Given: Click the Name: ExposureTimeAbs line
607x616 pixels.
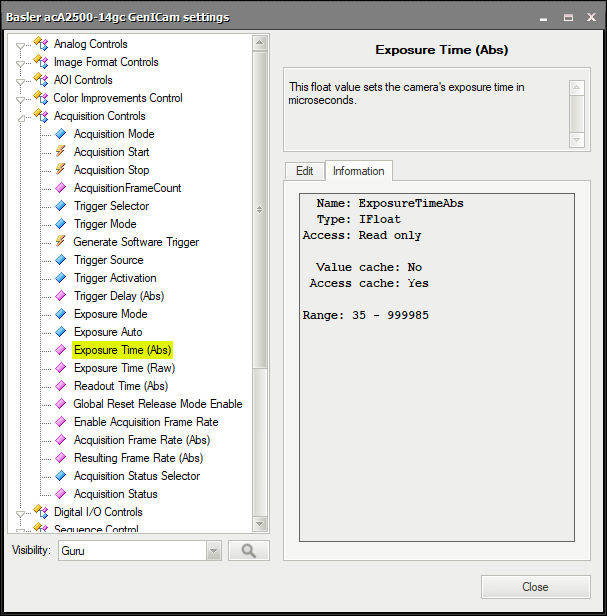Looking at the screenshot, I should tap(390, 203).
